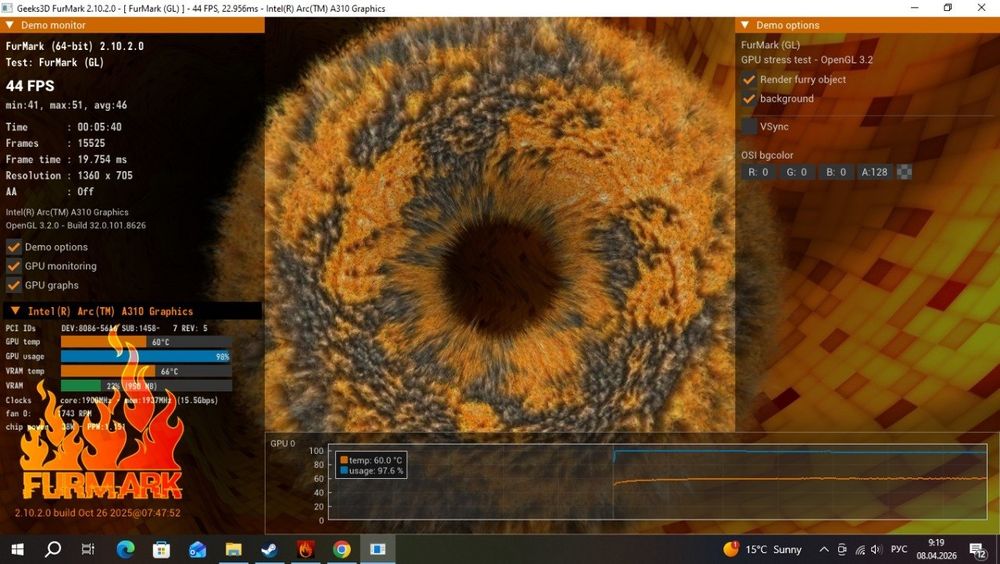The image size is (1000, 564).
Task: Close the FurMark window
Action: 982,8
